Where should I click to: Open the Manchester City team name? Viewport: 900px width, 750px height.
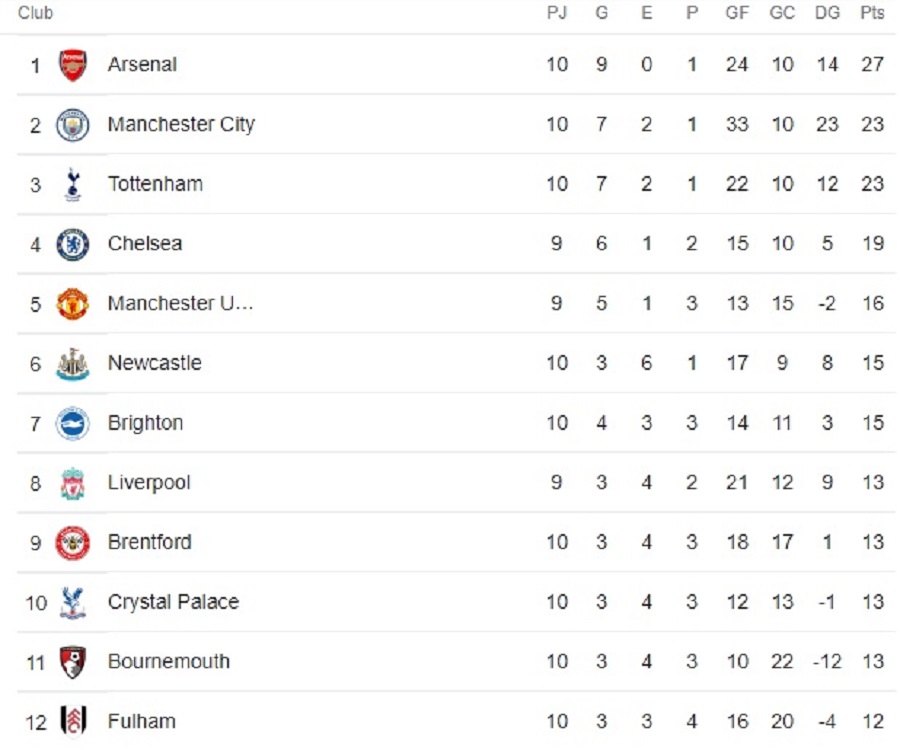tap(181, 125)
